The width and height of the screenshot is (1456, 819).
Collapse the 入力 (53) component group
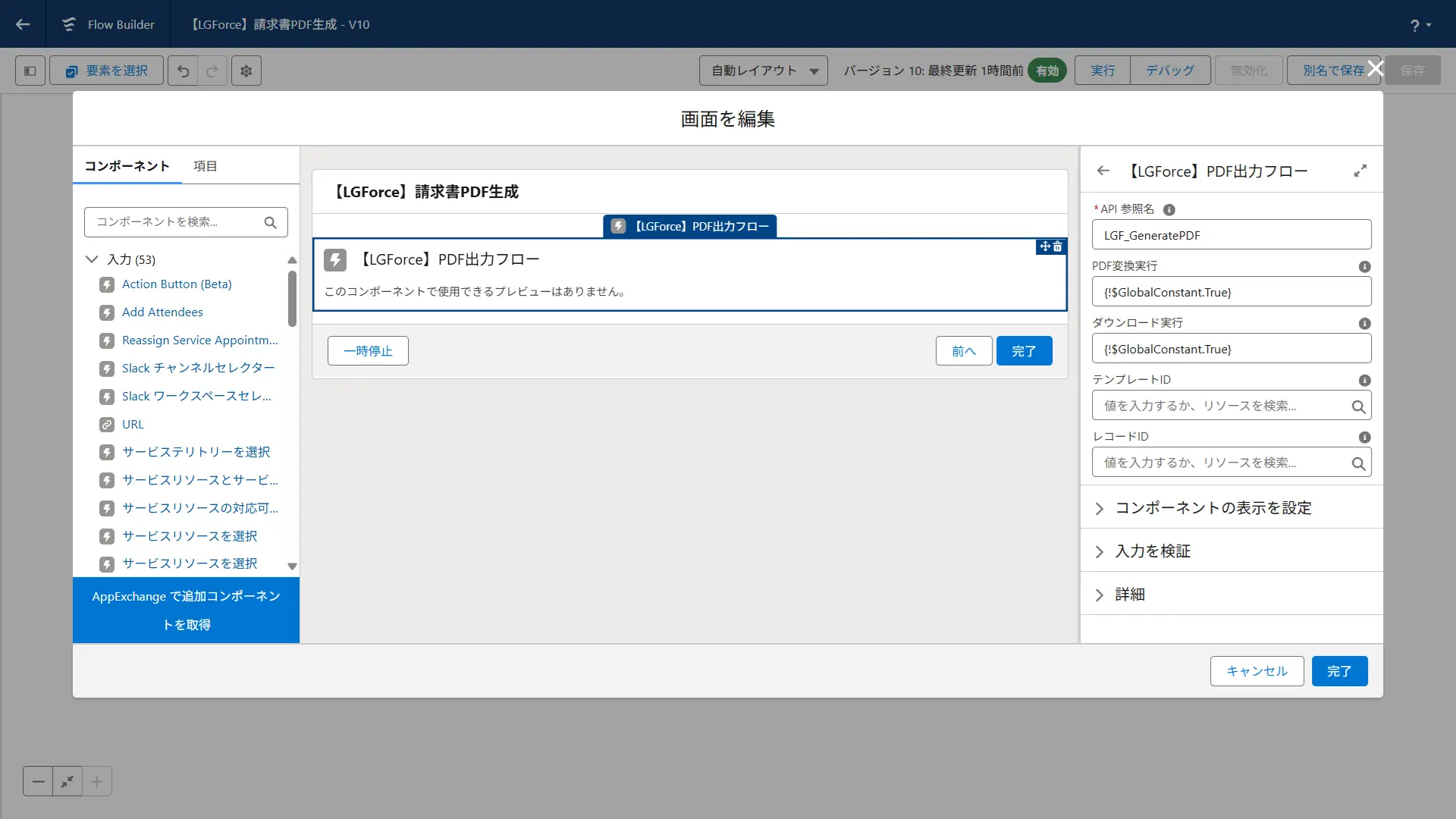click(x=93, y=259)
